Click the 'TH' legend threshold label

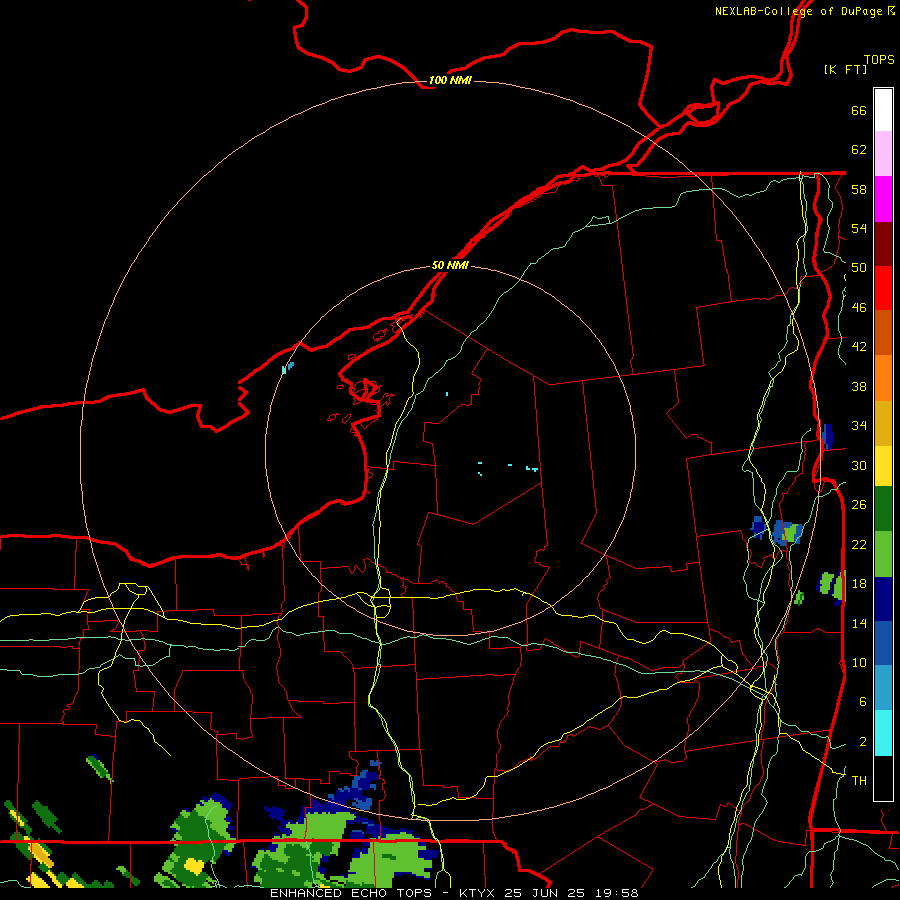pos(859,781)
